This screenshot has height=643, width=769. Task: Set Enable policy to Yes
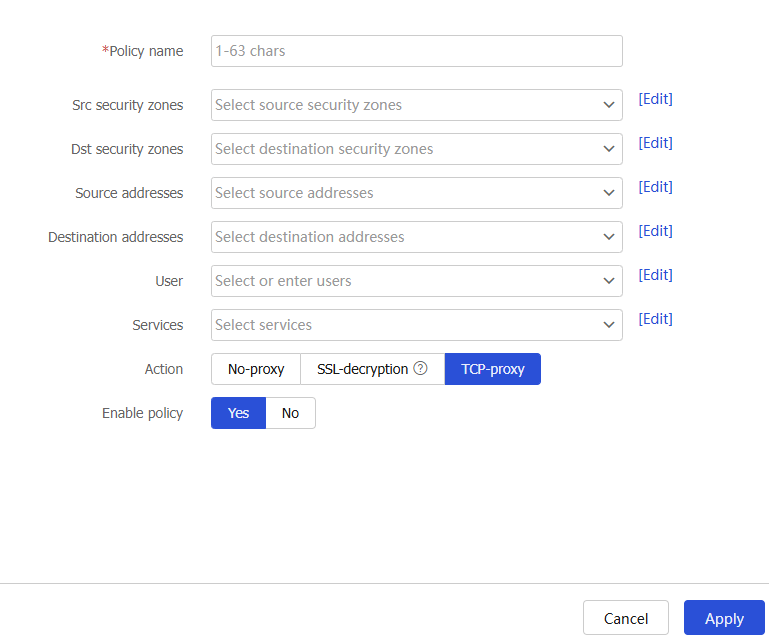click(238, 413)
